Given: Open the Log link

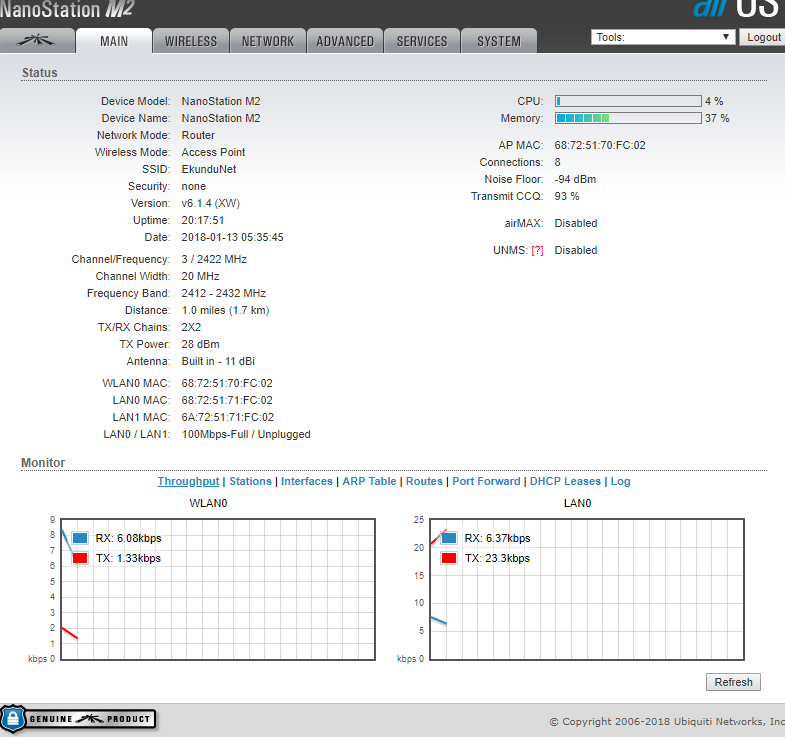Looking at the screenshot, I should (x=620, y=481).
